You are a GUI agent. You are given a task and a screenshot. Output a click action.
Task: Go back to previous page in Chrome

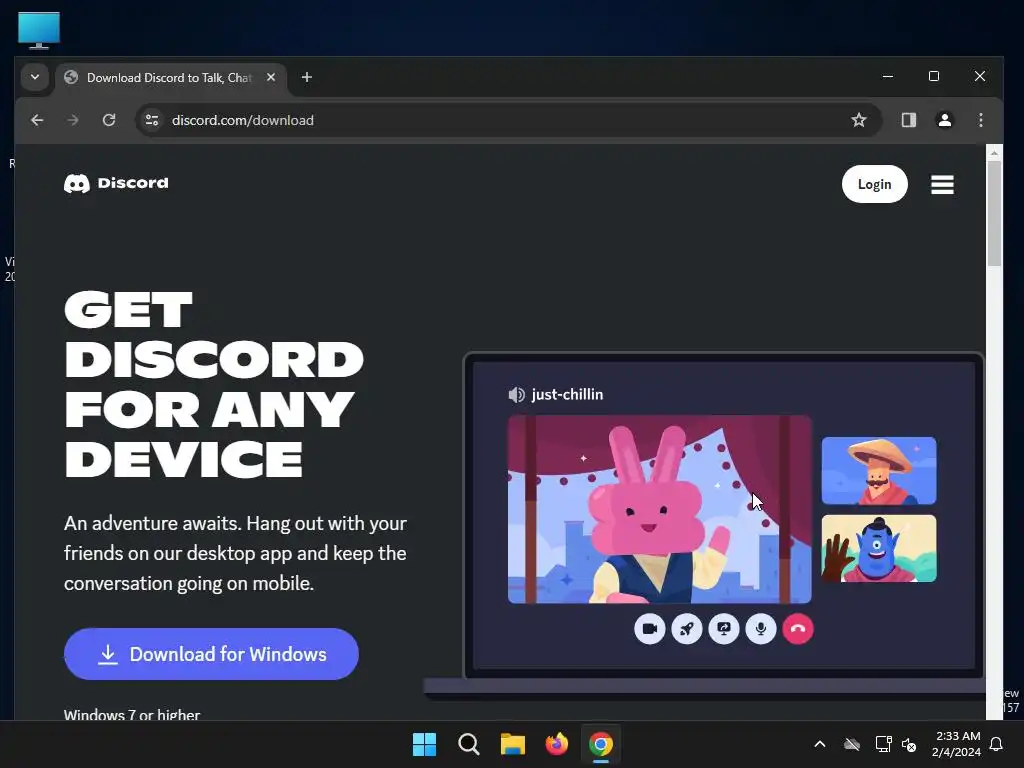click(37, 120)
